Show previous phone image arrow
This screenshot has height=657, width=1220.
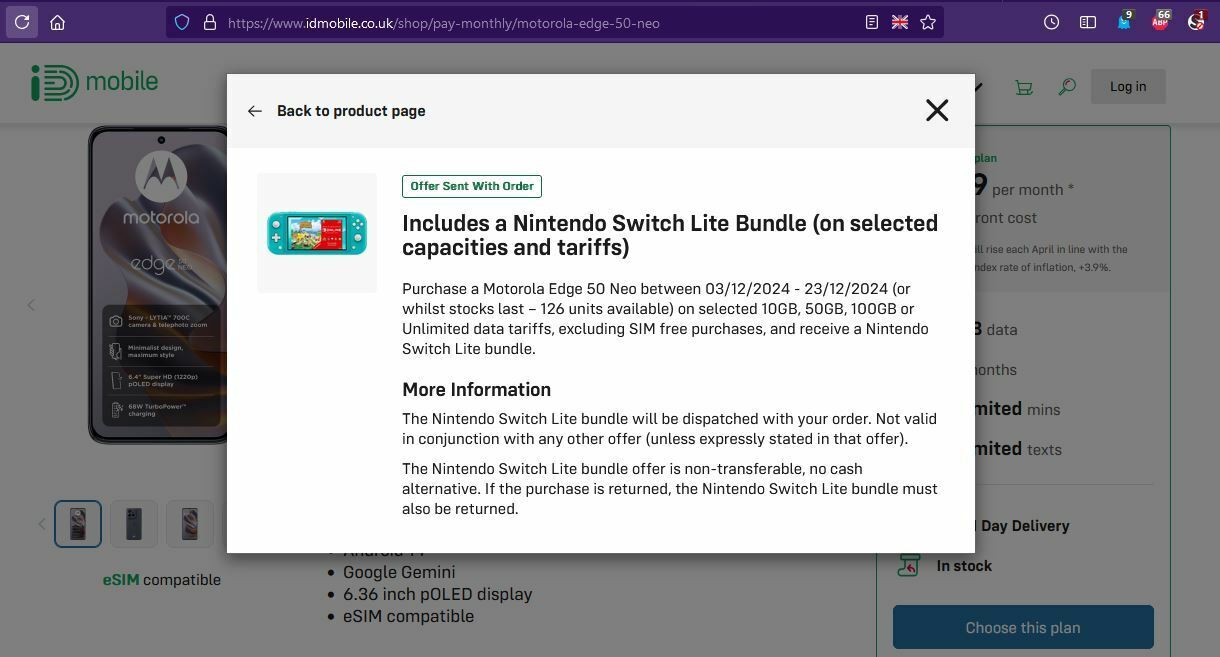pyautogui.click(x=31, y=305)
